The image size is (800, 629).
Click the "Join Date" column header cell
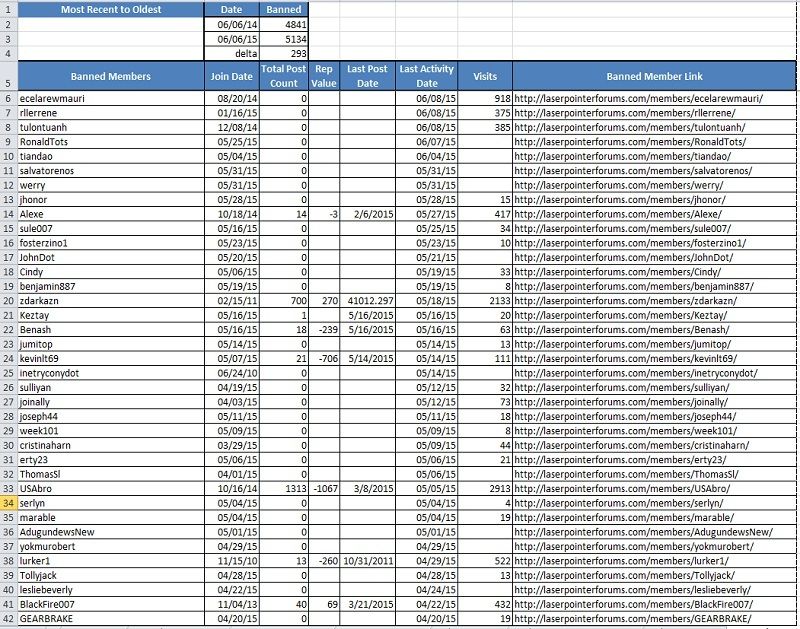232,76
